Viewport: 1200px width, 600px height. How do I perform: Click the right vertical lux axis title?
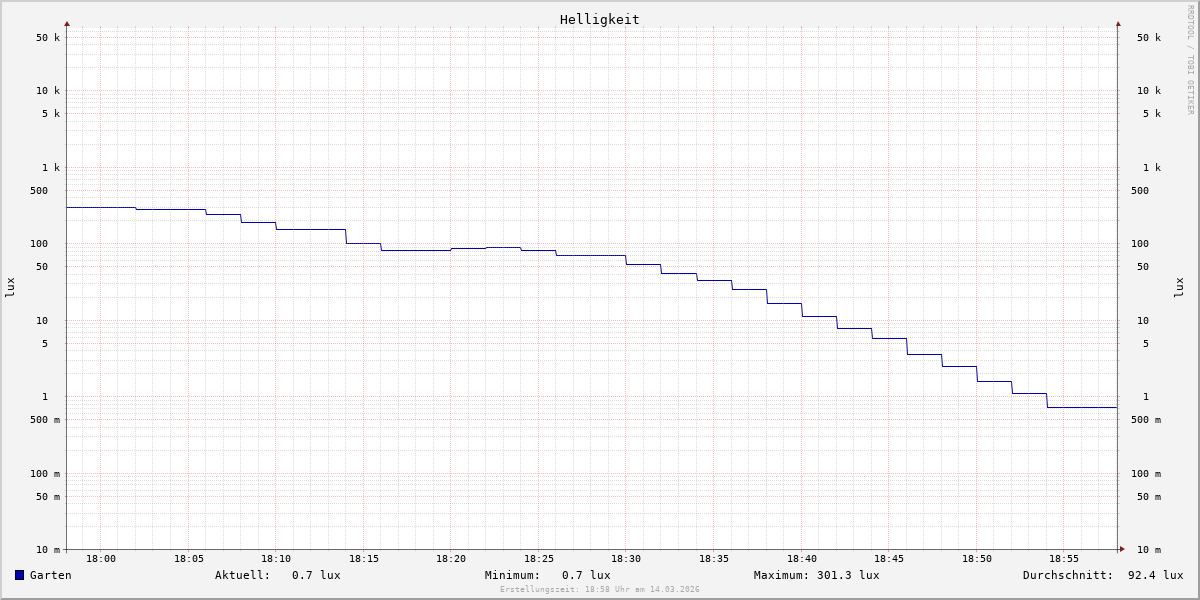pyautogui.click(x=1179, y=288)
